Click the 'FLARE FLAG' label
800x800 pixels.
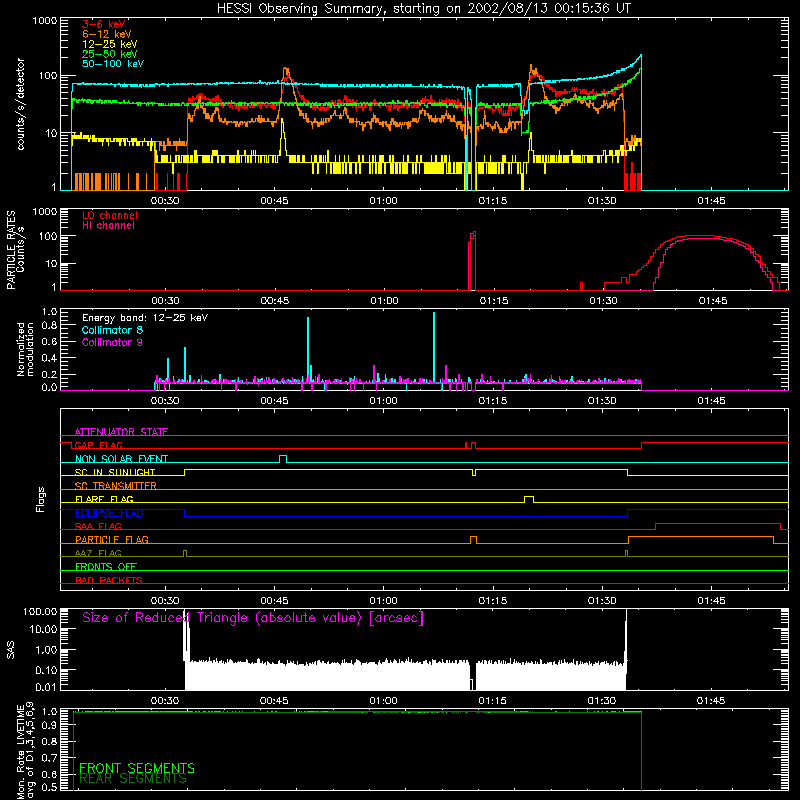pyautogui.click(x=104, y=499)
